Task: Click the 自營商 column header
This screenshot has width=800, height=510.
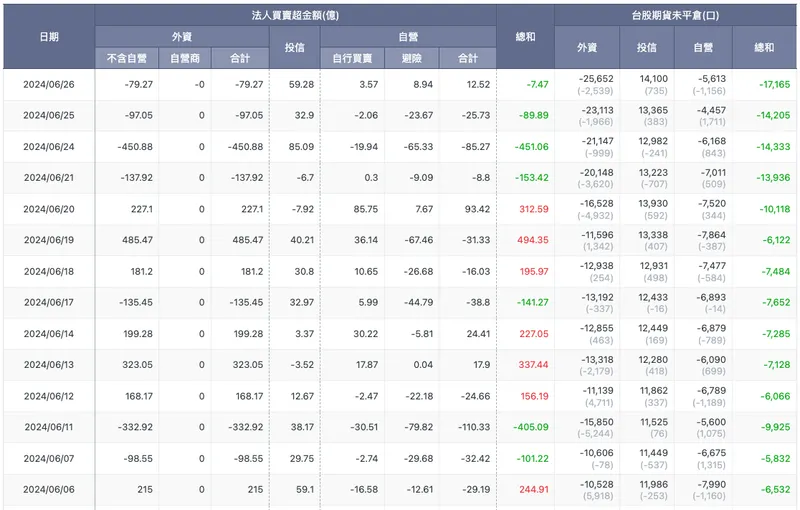Action: pyautogui.click(x=185, y=58)
